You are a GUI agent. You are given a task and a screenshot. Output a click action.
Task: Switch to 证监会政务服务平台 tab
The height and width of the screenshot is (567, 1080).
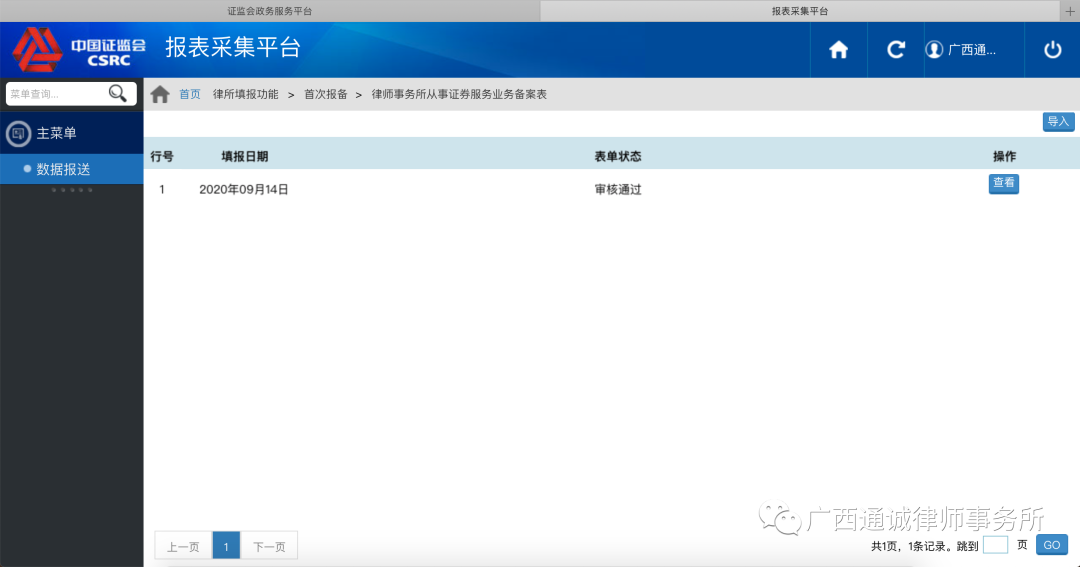click(269, 11)
